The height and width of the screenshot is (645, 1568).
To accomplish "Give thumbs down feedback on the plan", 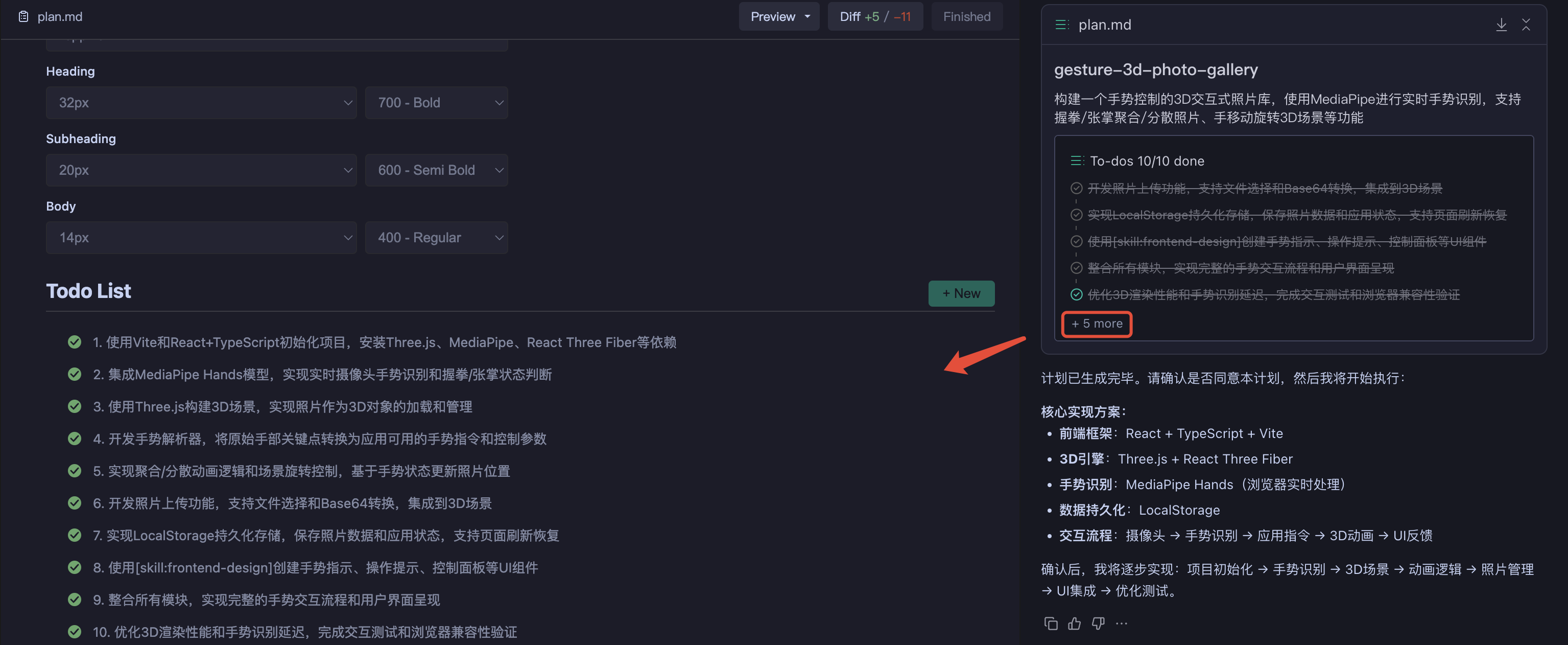I will point(1099,623).
